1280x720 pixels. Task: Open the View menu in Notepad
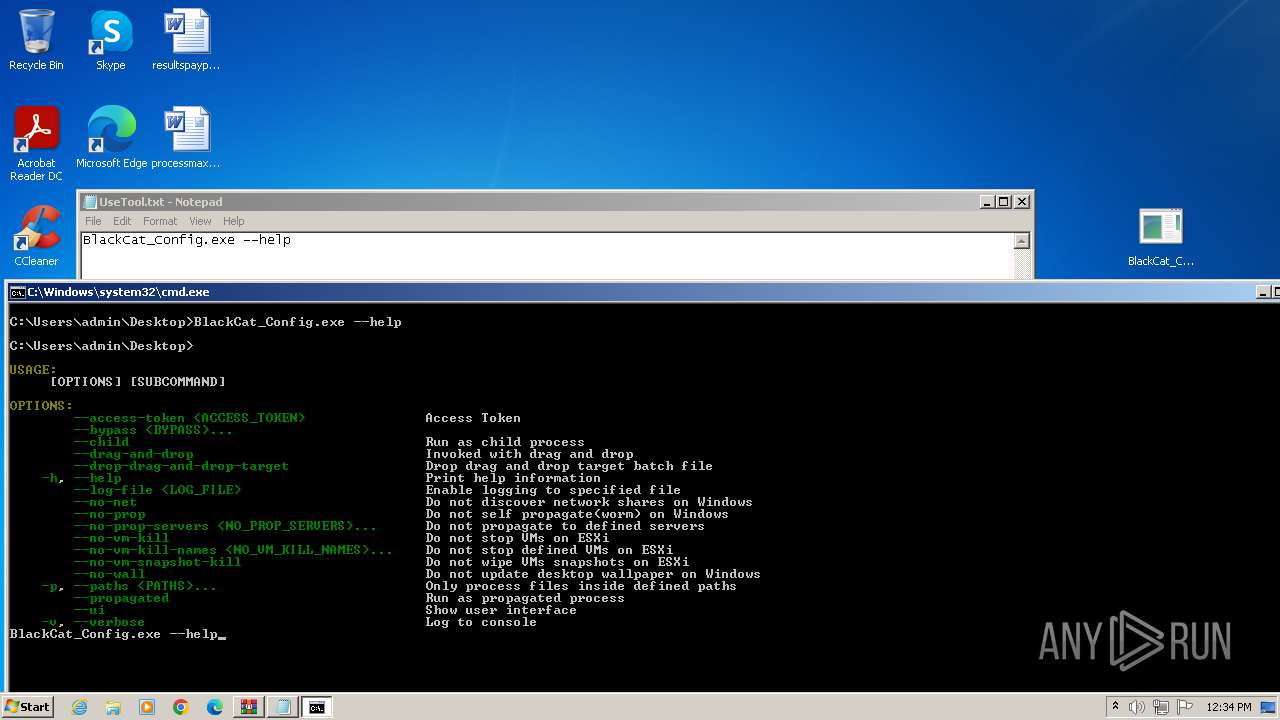[200, 221]
